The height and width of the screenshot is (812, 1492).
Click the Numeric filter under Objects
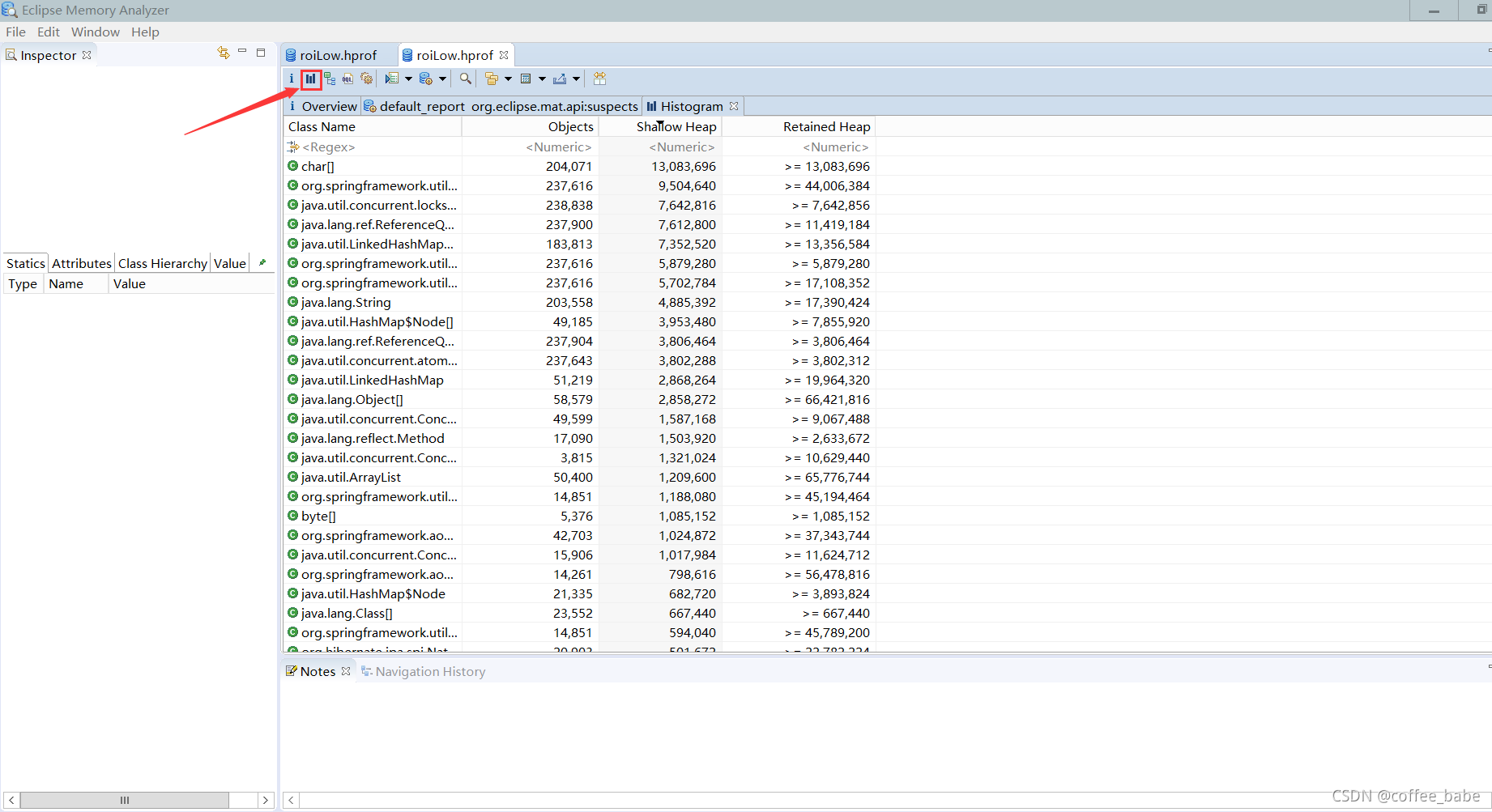click(531, 147)
